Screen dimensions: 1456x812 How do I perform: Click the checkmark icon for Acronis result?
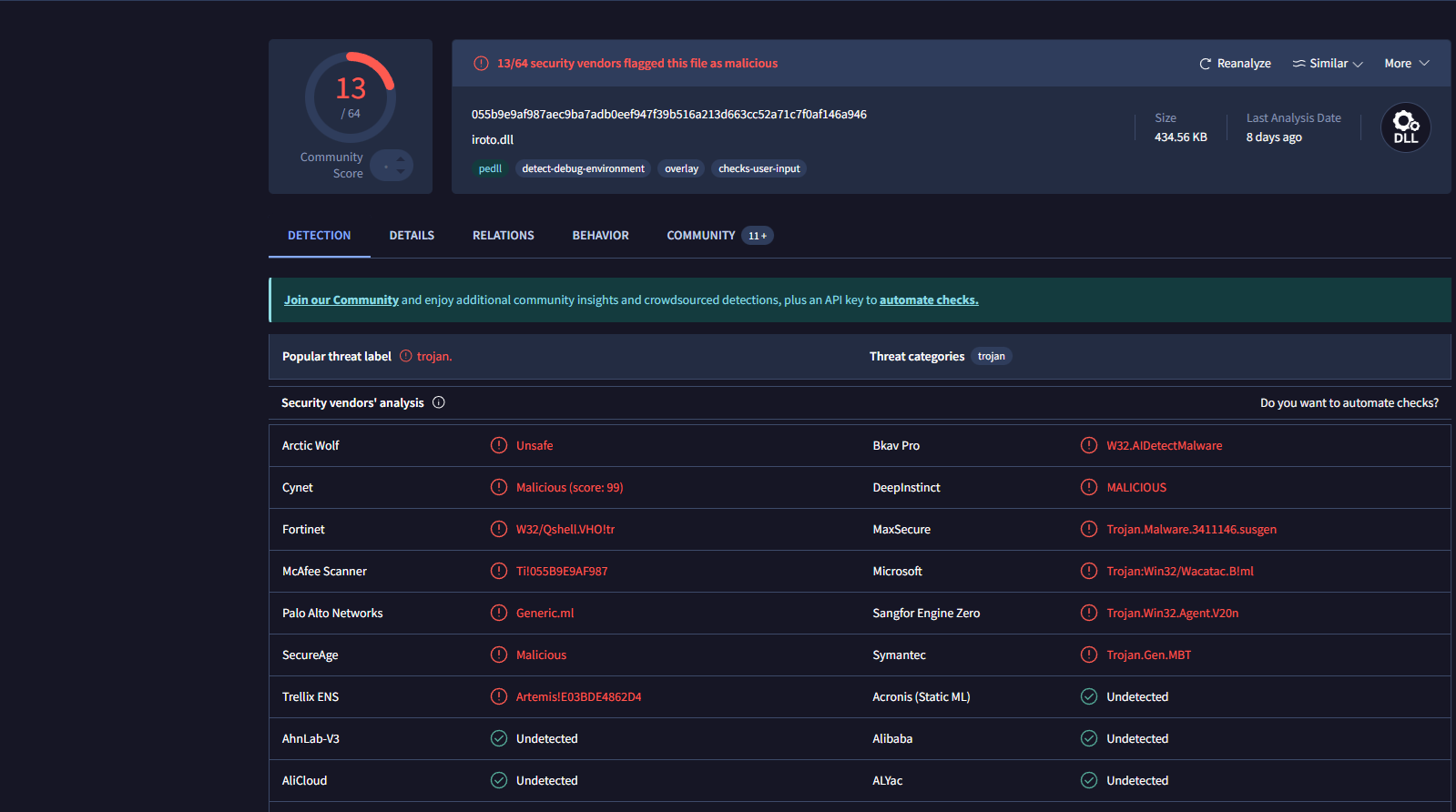pyautogui.click(x=1088, y=696)
